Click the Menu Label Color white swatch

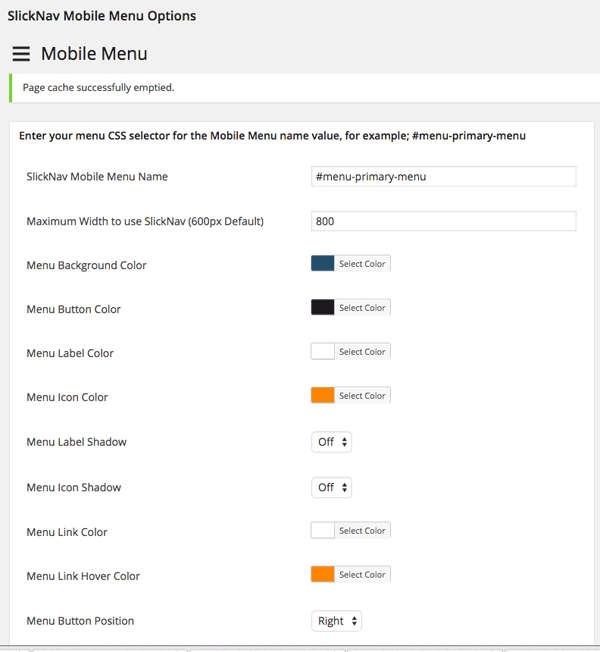[x=323, y=352]
